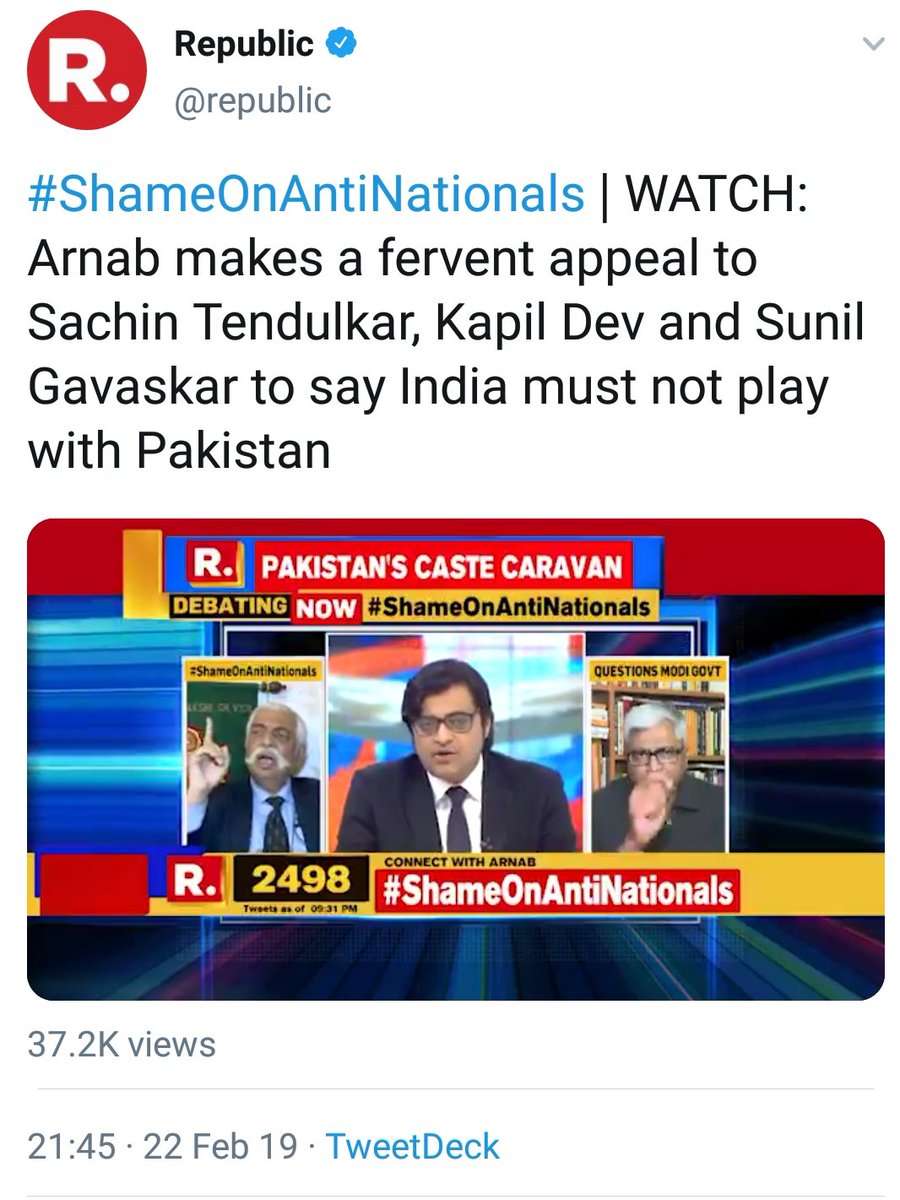
Task: Open the Republic display name profile link
Action: (x=244, y=44)
